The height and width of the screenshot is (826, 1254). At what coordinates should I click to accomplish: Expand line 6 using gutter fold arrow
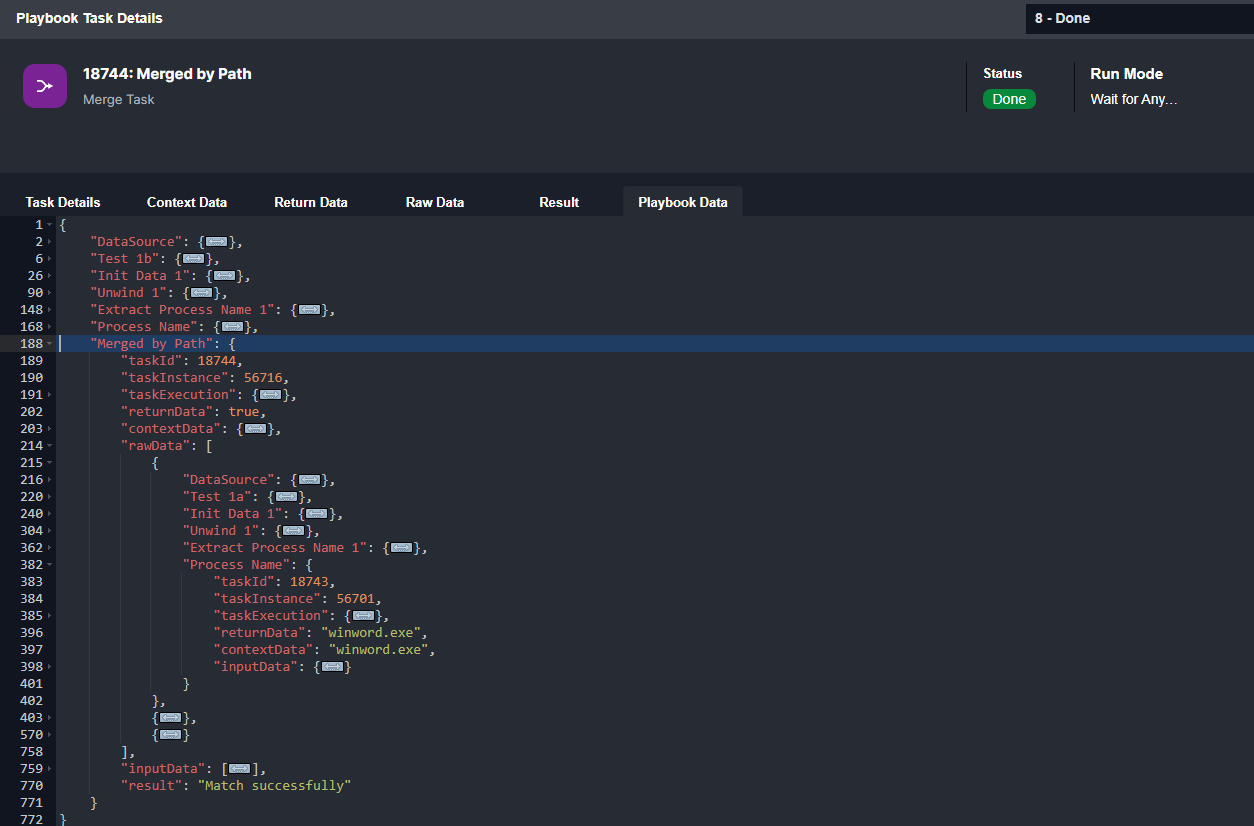click(50, 259)
